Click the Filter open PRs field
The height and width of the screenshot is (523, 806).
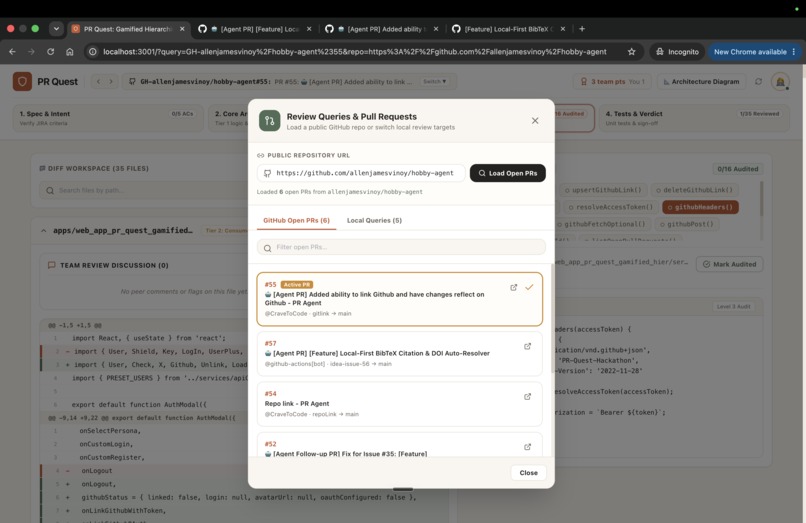pyautogui.click(x=401, y=247)
